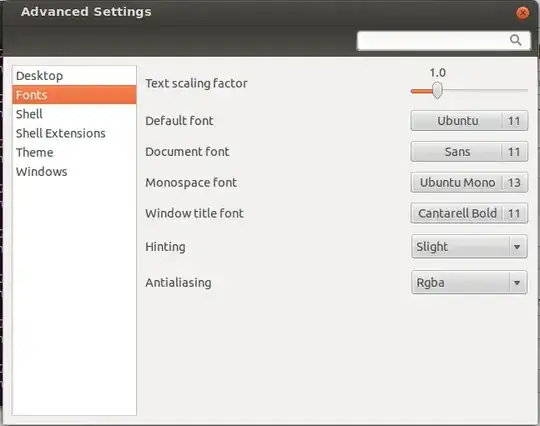Image resolution: width=540 pixels, height=426 pixels.
Task: Open the Rgba antialiasing combo box
Action: click(x=469, y=283)
